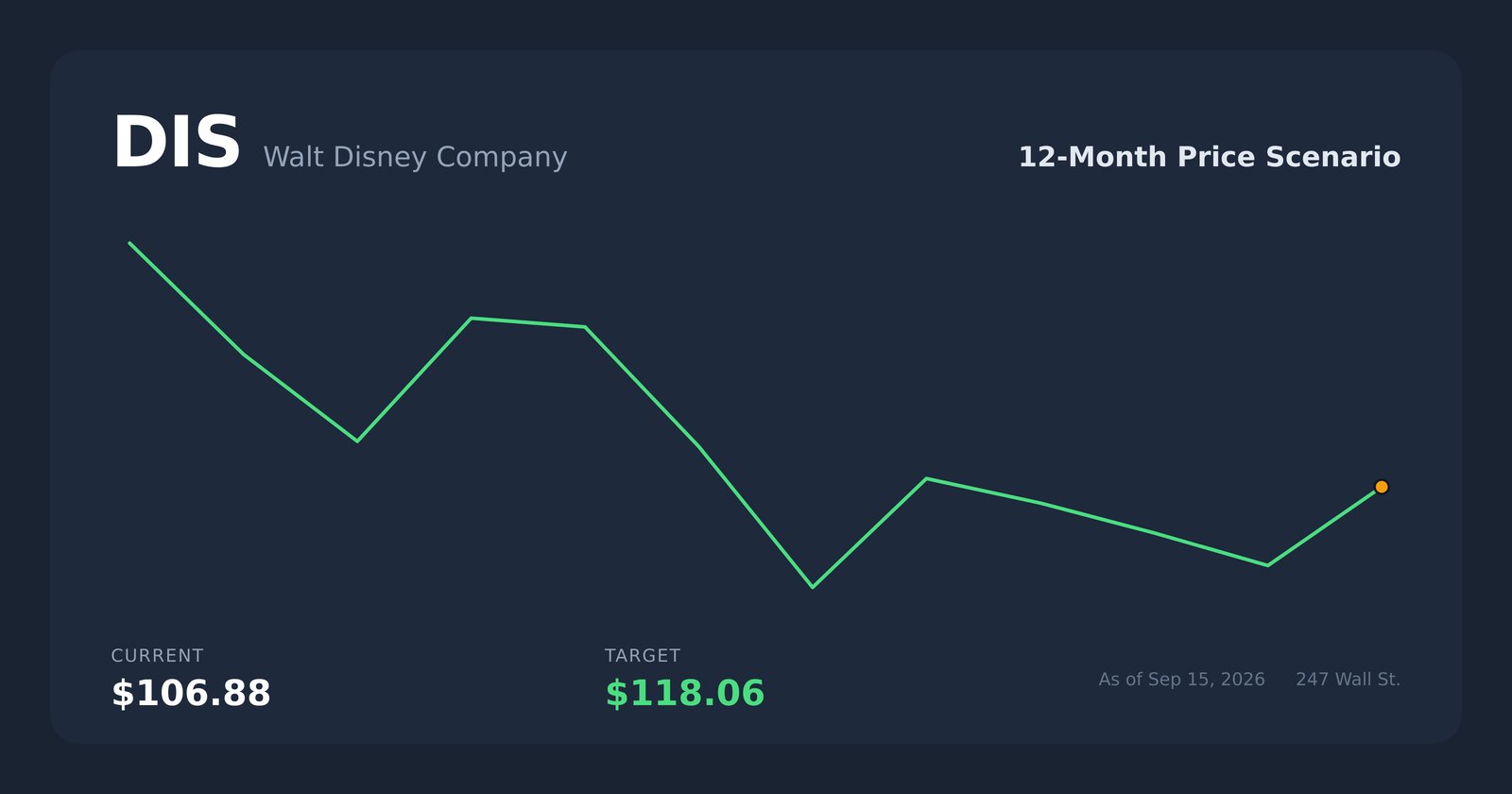Click the final dip before the orange marker
Screen dimensions: 1512x794
[1267, 565]
